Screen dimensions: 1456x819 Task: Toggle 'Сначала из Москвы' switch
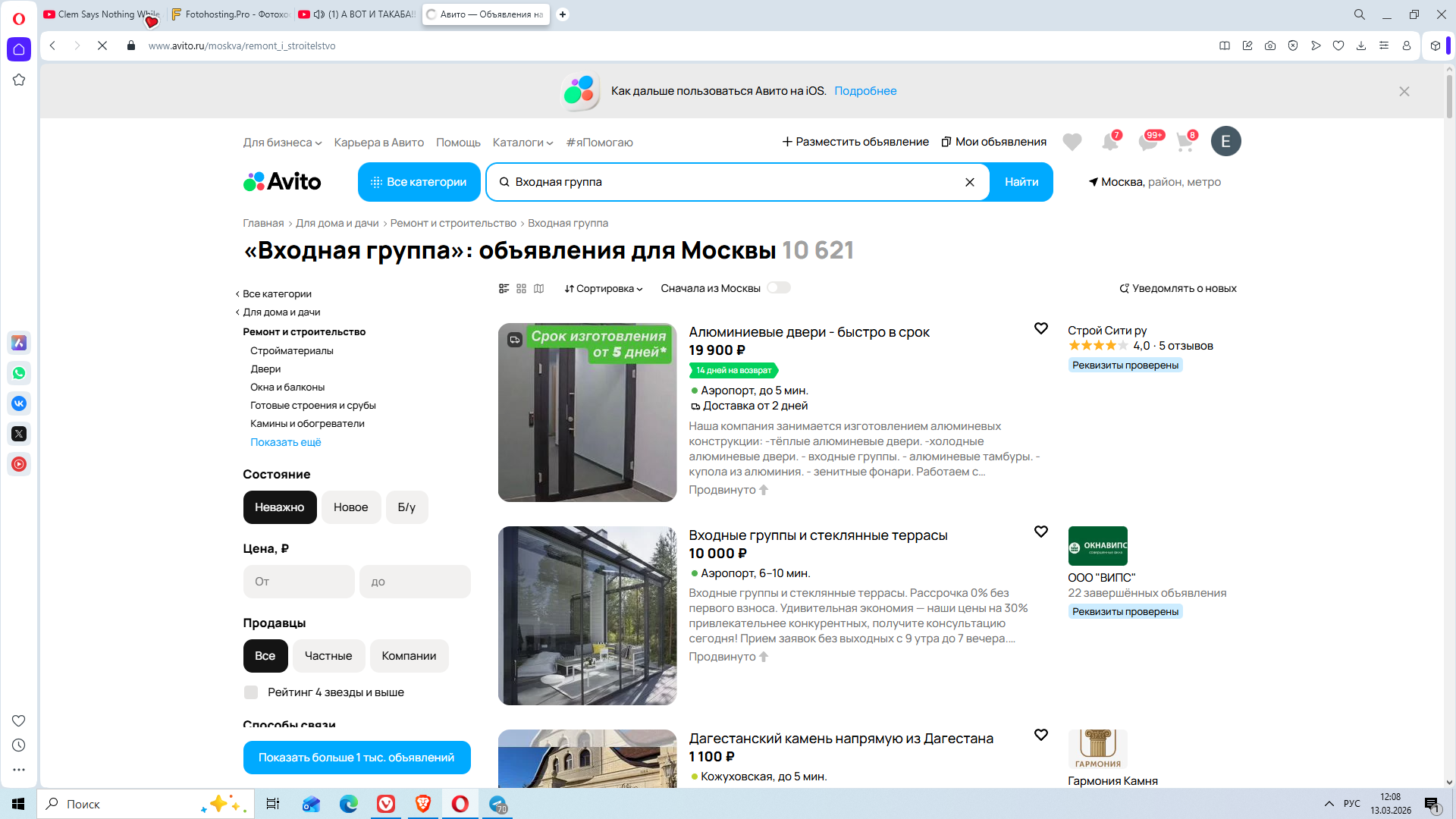coord(778,287)
